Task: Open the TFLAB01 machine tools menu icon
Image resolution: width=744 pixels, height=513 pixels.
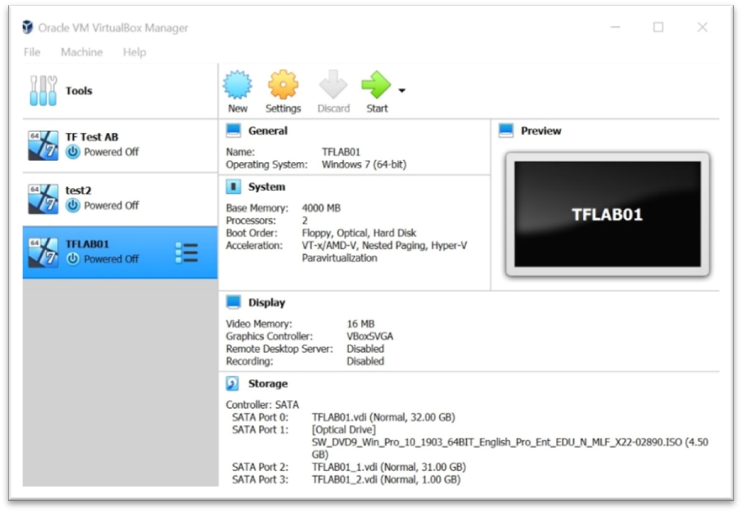Action: pyautogui.click(x=186, y=253)
